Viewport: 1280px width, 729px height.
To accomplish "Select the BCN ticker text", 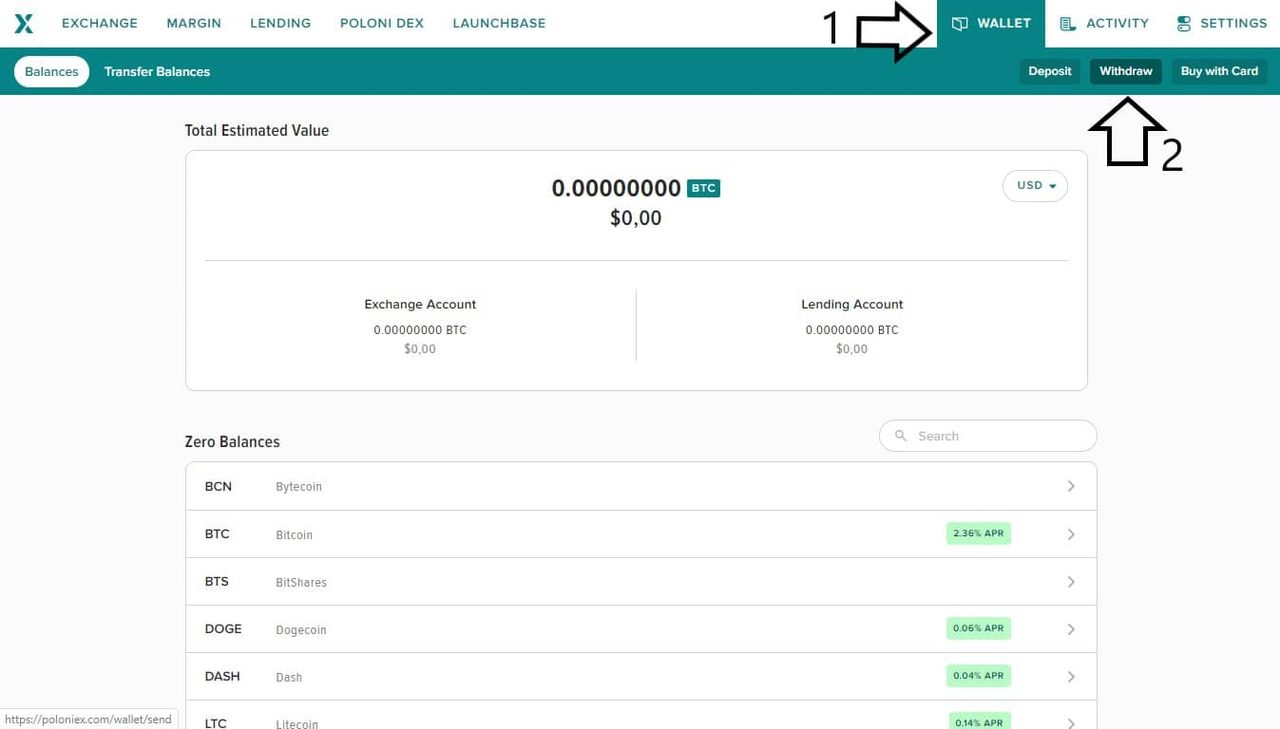I will click(x=218, y=486).
